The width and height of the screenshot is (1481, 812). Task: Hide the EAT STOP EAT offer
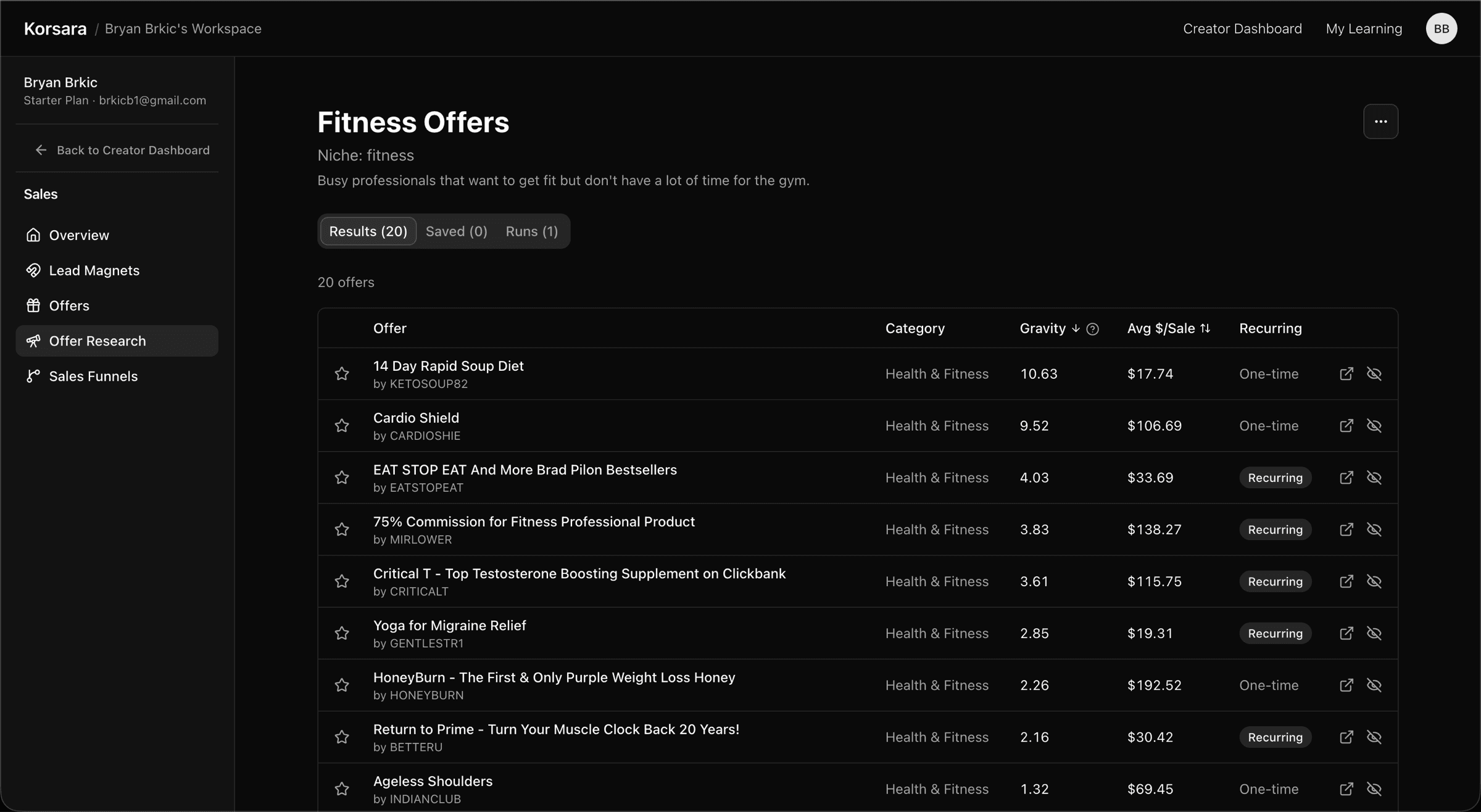1374,478
